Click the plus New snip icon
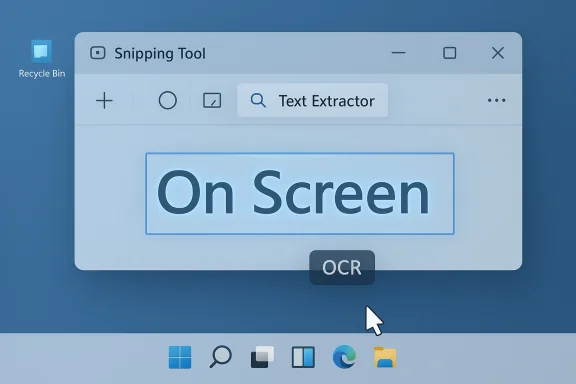This screenshot has height=384, width=576. coord(104,101)
